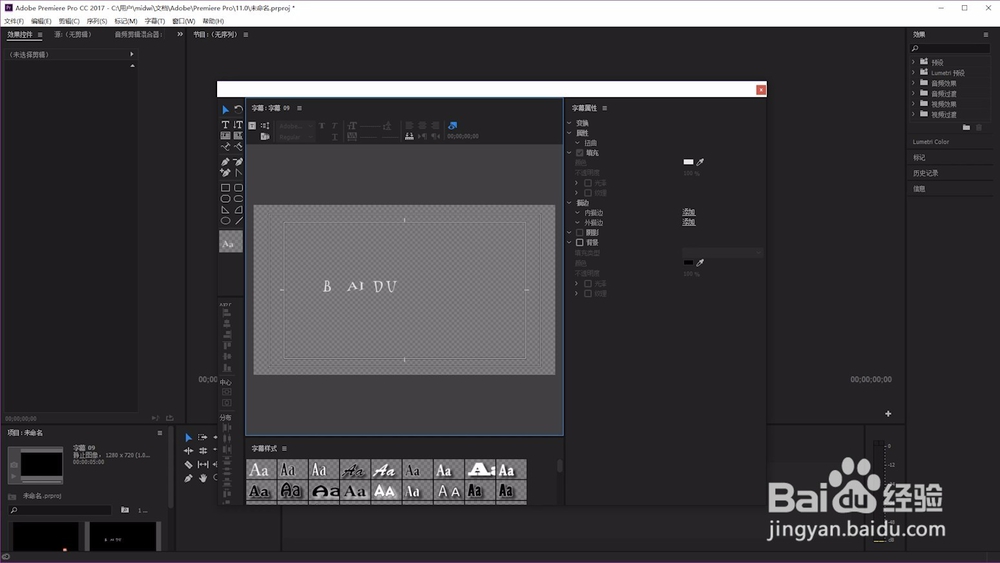Select the Arc tool

coord(238,209)
